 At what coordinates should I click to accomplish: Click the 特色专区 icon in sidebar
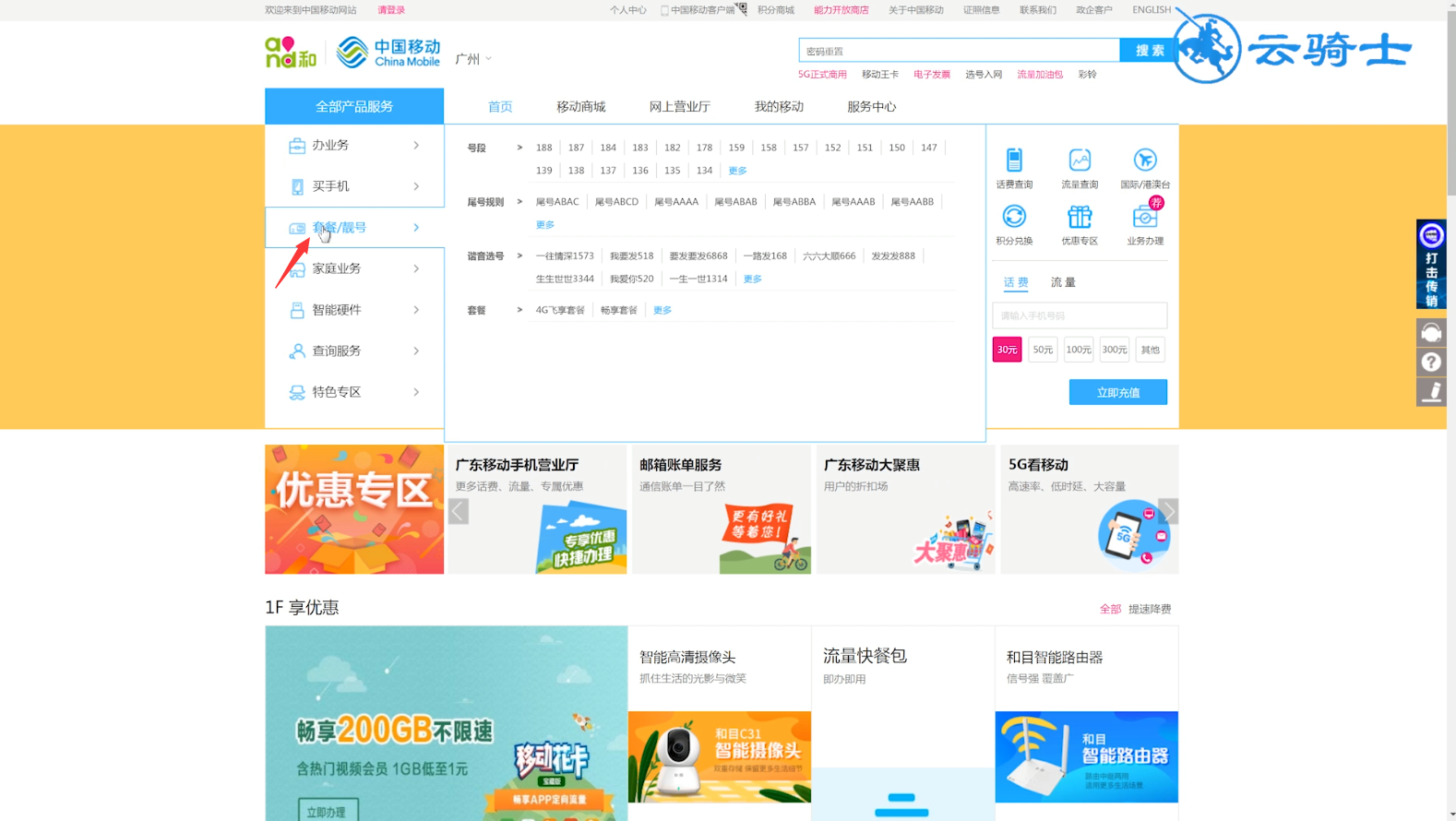tap(297, 392)
